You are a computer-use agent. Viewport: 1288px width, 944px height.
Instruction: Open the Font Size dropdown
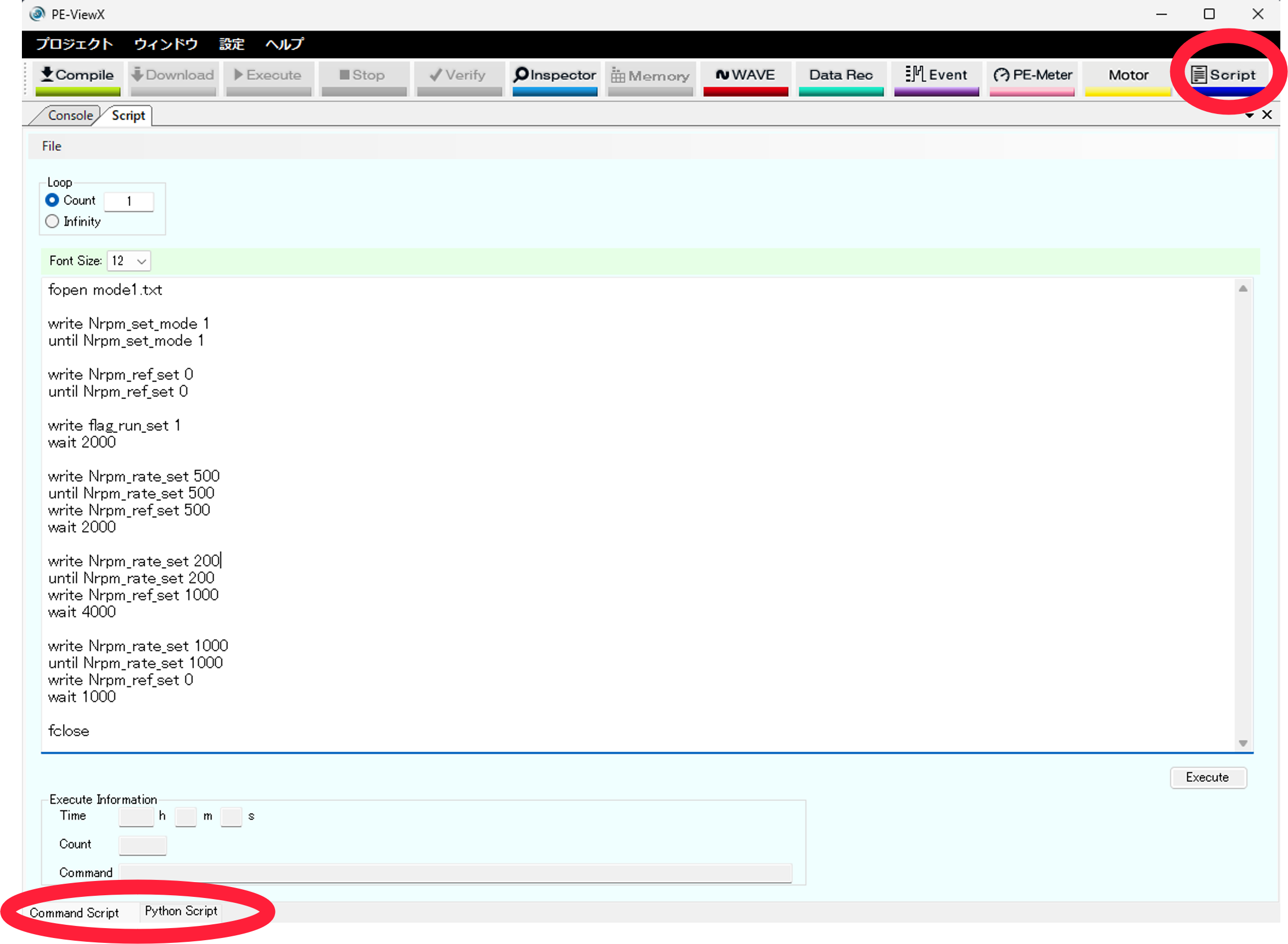129,261
